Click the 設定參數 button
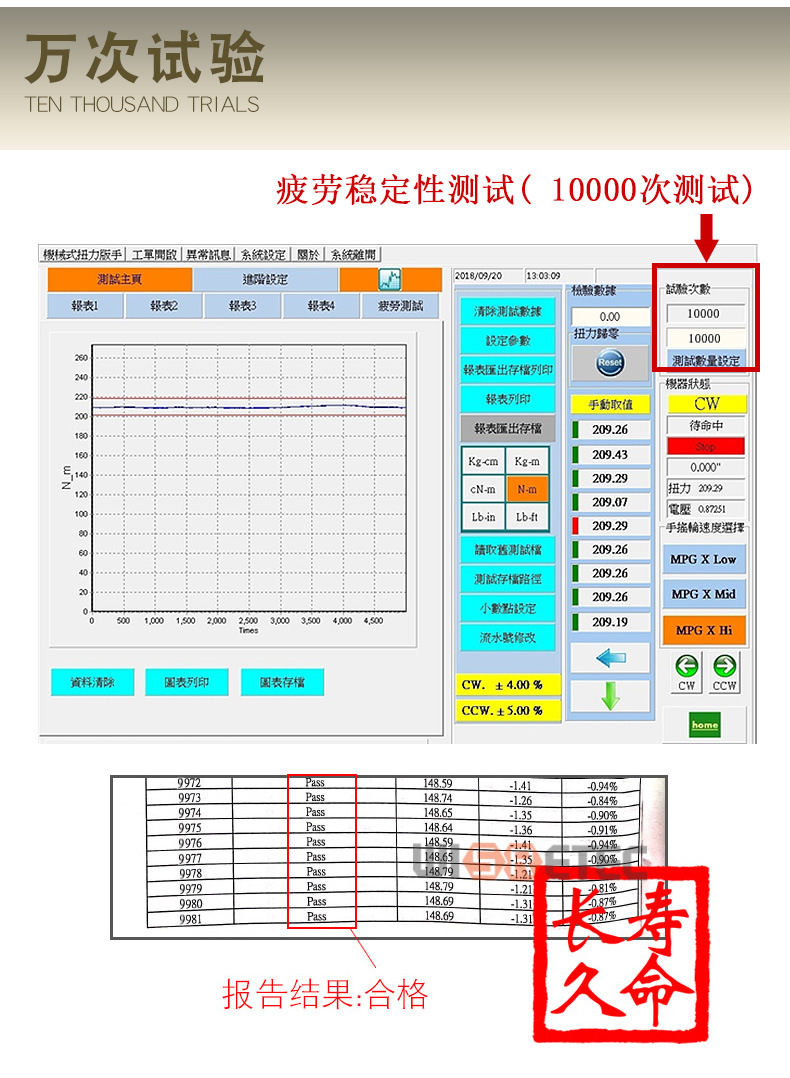 tap(507, 340)
